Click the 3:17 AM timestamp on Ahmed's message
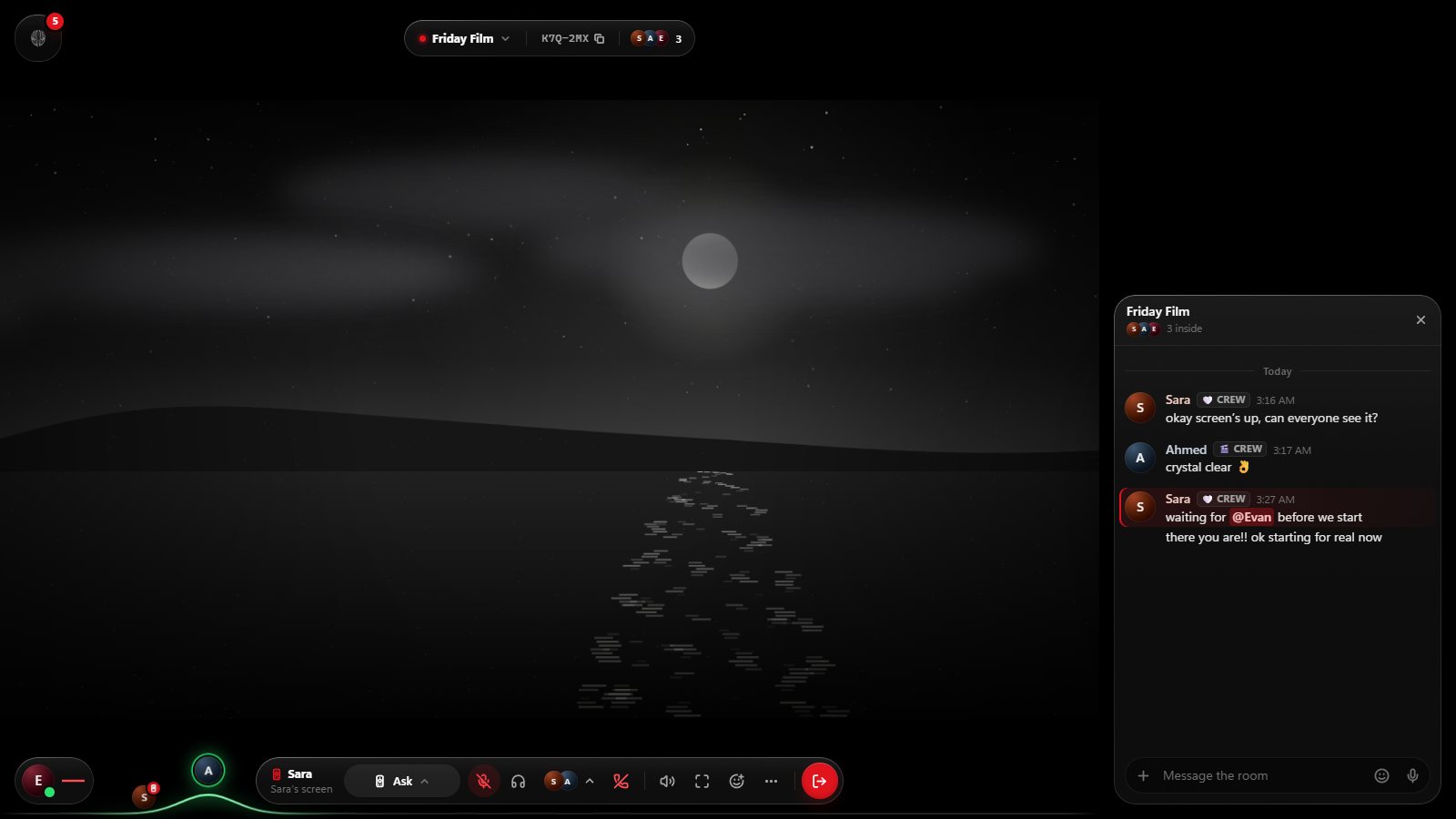The width and height of the screenshot is (1456, 819). pos(1291,450)
